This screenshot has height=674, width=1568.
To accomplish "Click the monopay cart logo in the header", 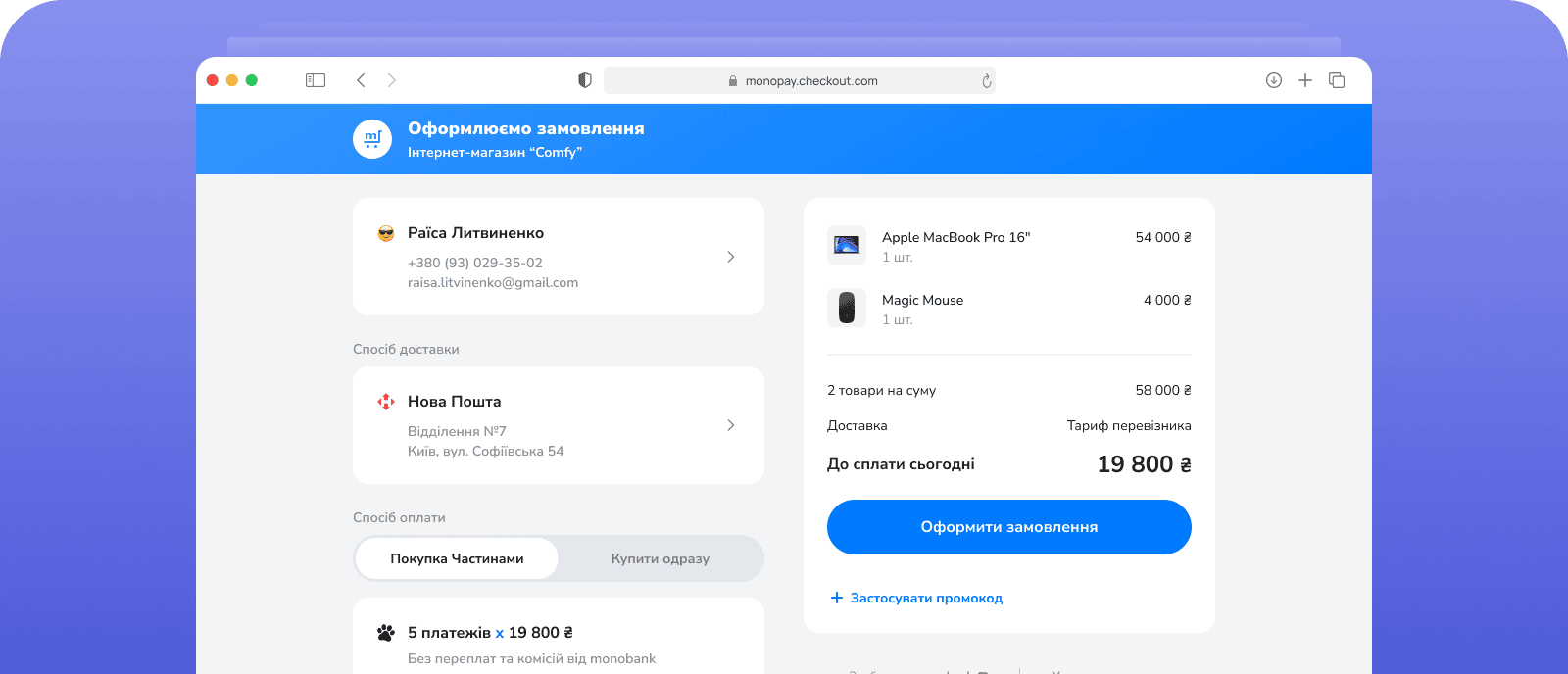I will (372, 139).
